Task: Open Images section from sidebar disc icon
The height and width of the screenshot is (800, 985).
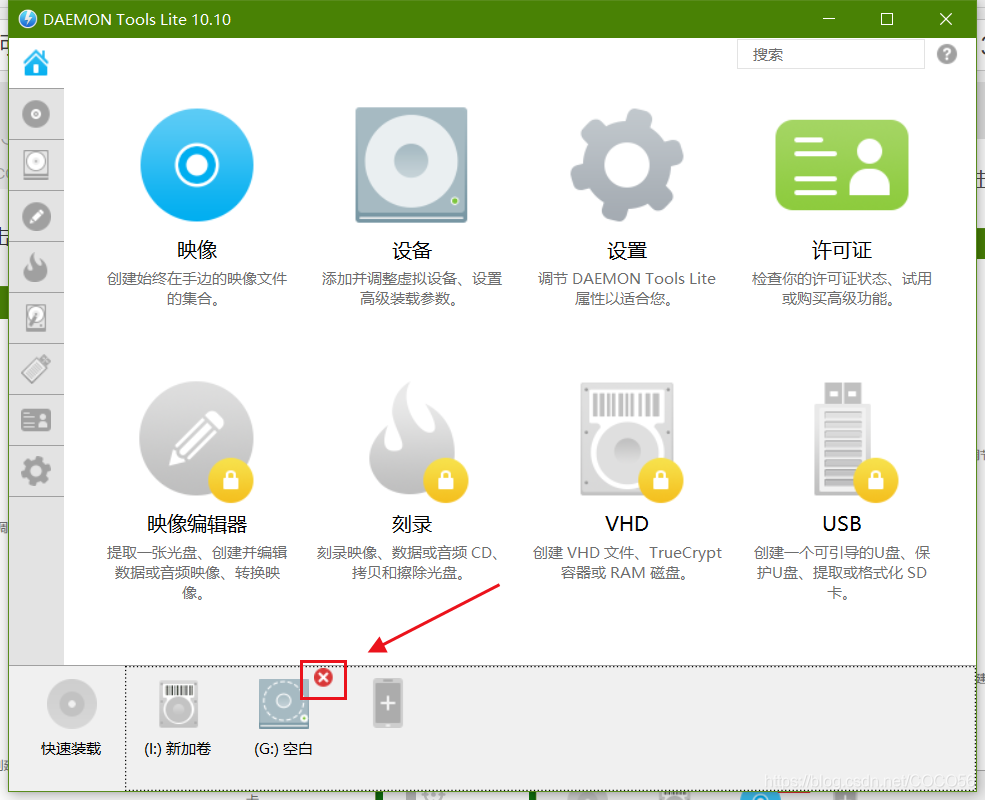Action: [x=36, y=114]
